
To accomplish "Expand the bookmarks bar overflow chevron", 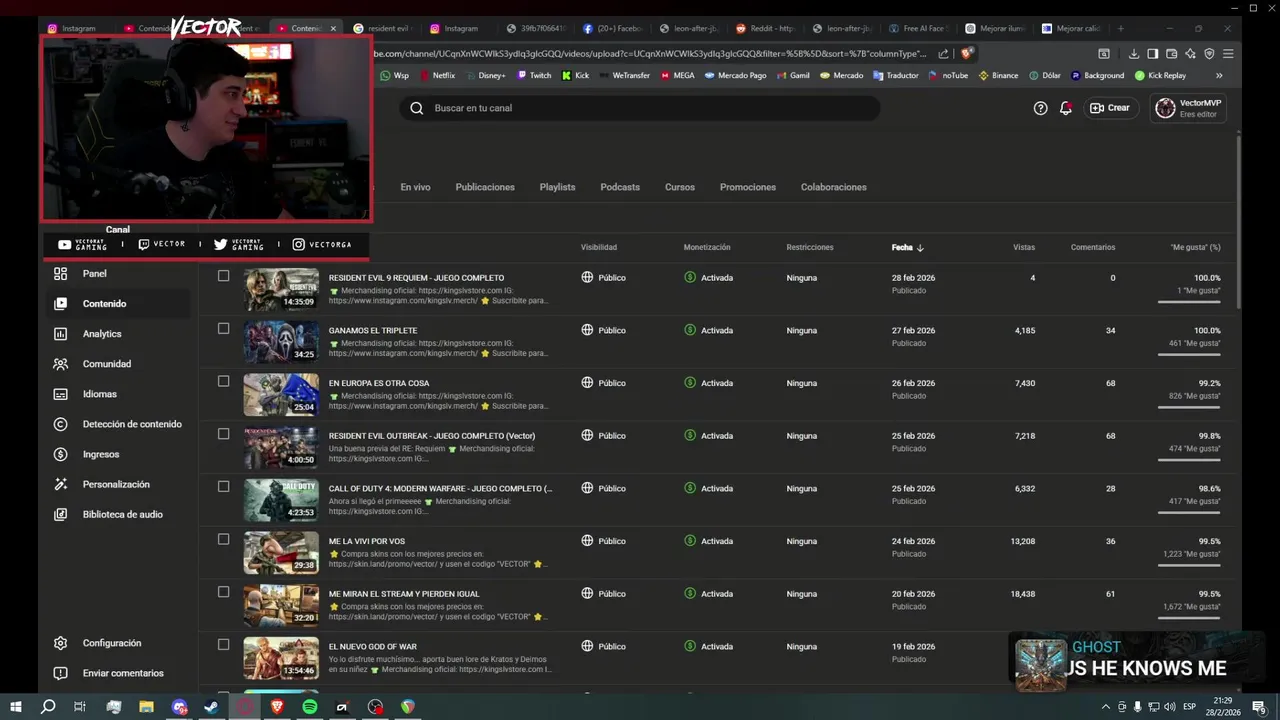I will point(1219,75).
